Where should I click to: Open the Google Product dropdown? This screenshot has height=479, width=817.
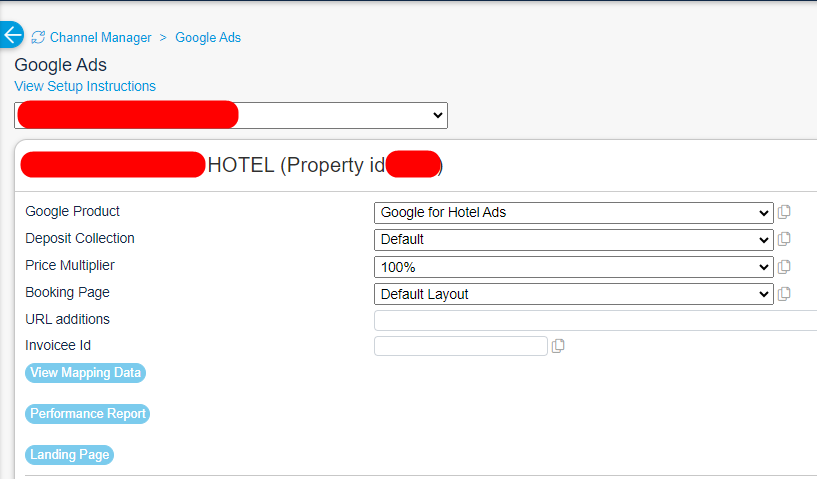click(x=573, y=212)
